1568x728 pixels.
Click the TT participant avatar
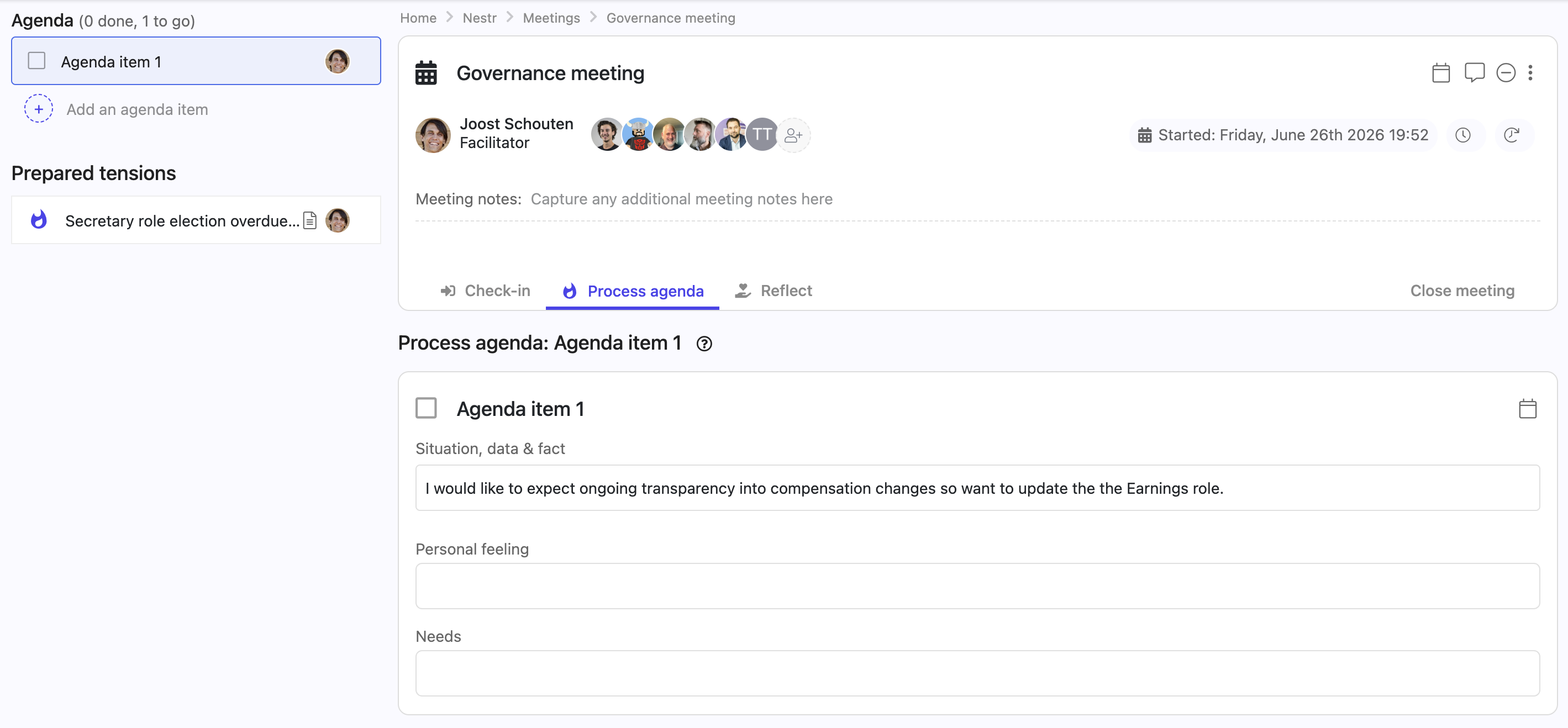761,135
